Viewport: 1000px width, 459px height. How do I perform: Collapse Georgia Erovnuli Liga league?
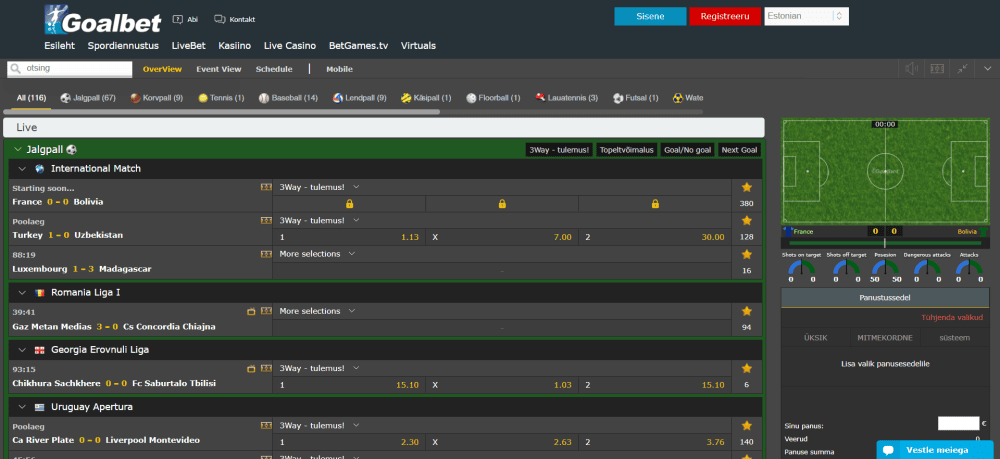pos(22,350)
